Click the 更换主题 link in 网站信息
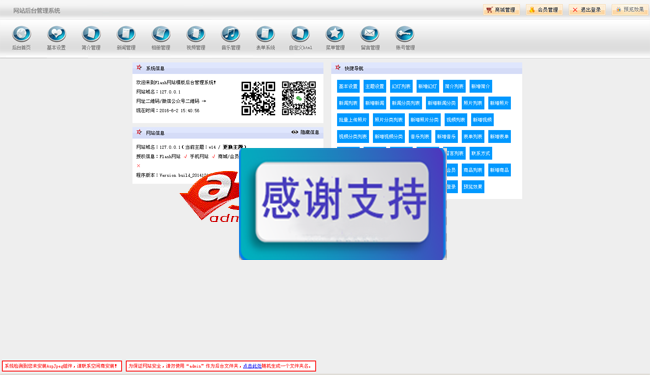The image size is (650, 375). coord(233,147)
